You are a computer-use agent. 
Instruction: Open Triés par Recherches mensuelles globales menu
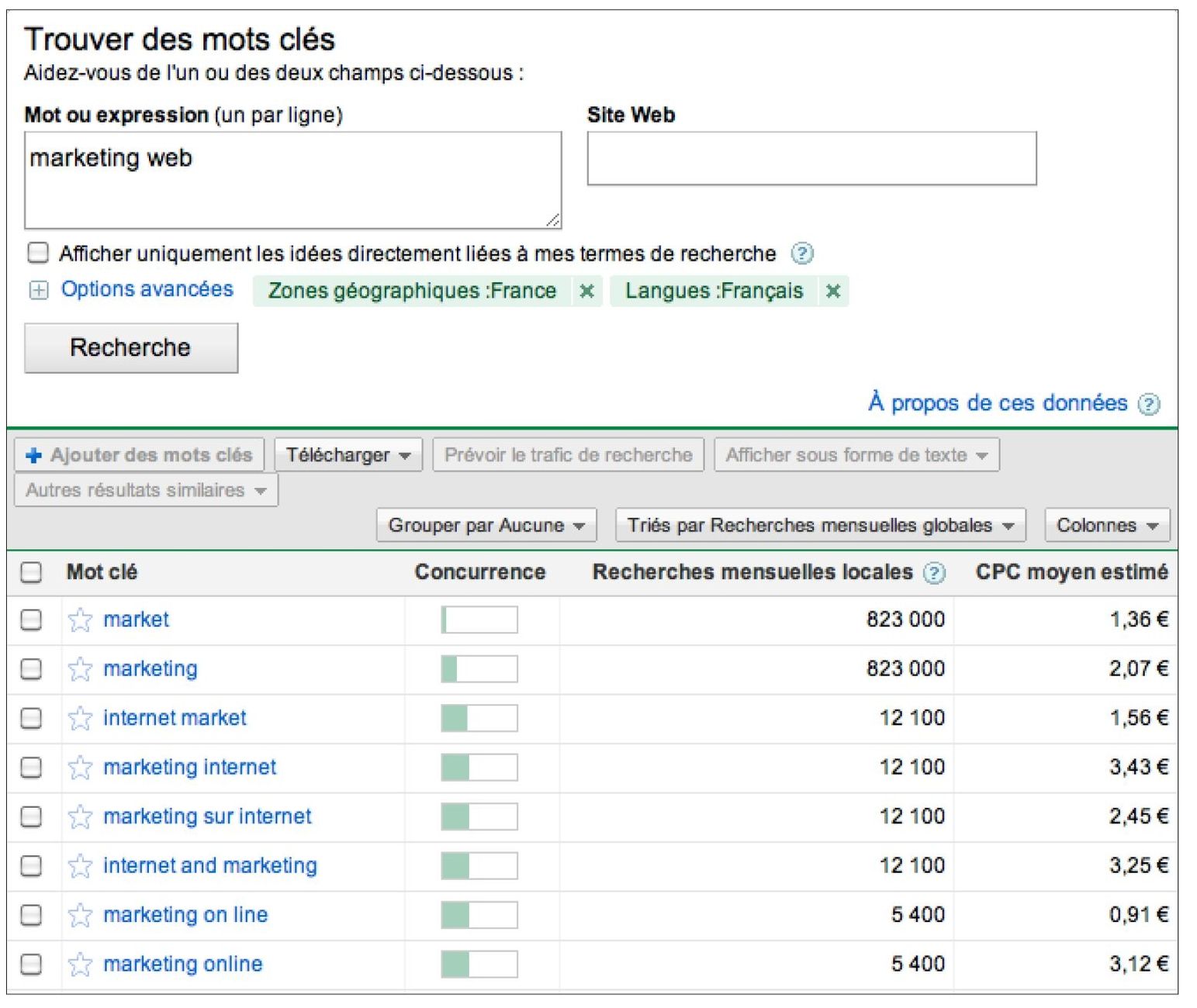[x=820, y=526]
